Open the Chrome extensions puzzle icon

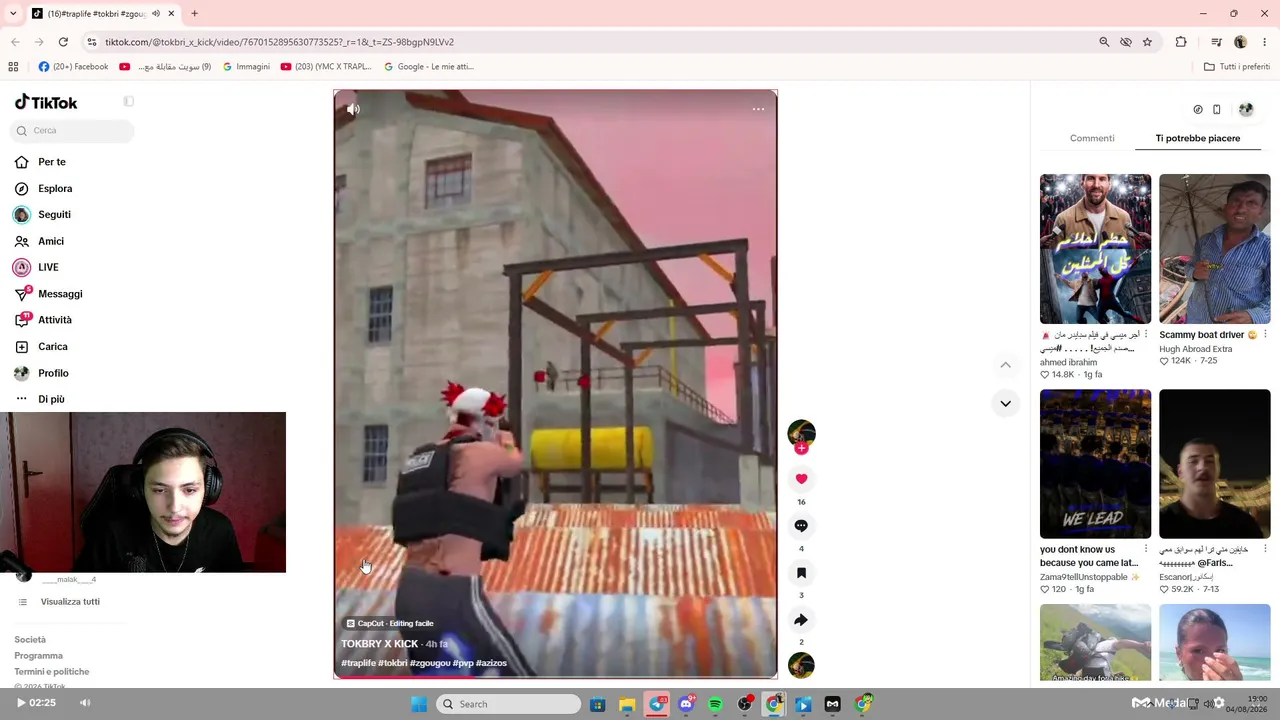(x=1181, y=42)
